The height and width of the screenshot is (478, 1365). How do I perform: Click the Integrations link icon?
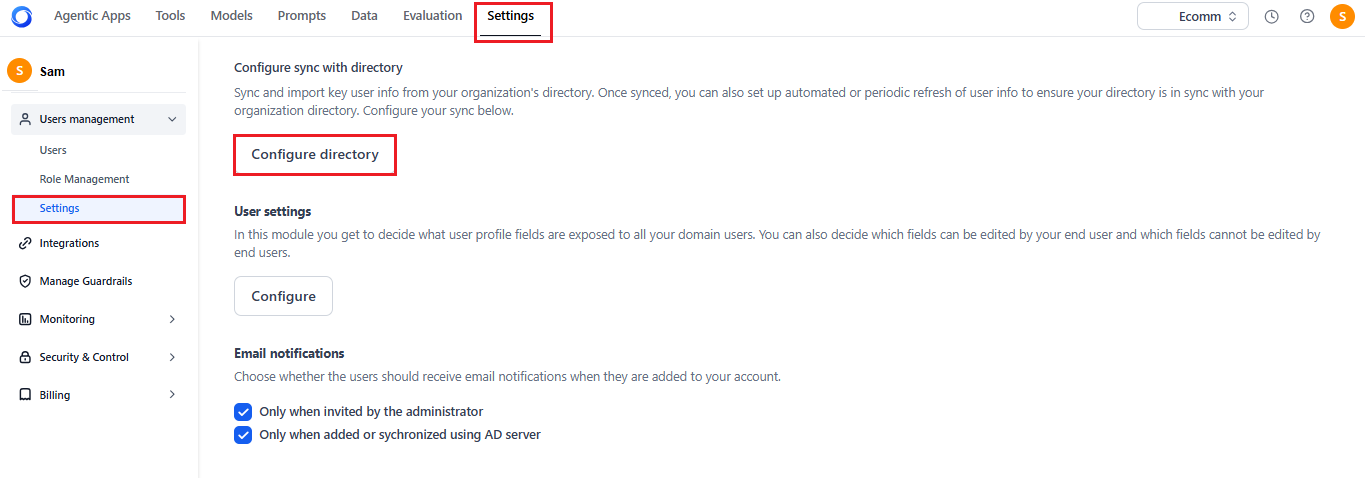pos(25,243)
